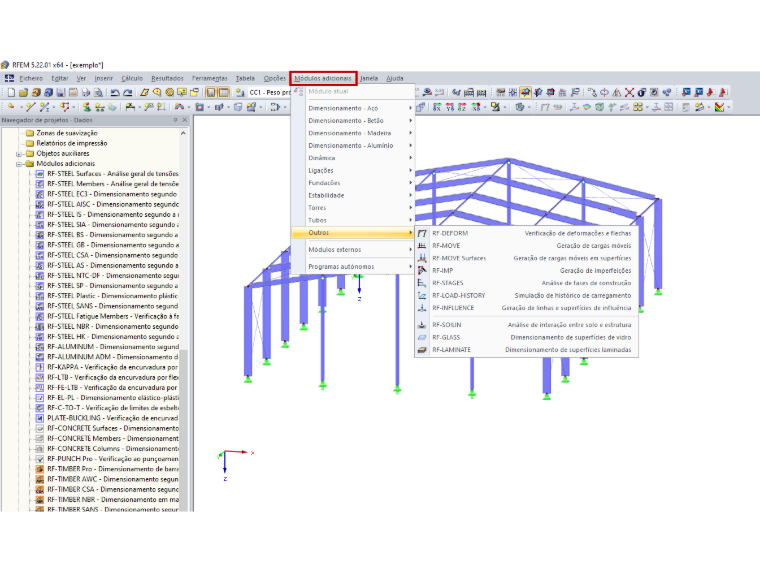Print using the printer toolbar icon

pyautogui.click(x=86, y=92)
